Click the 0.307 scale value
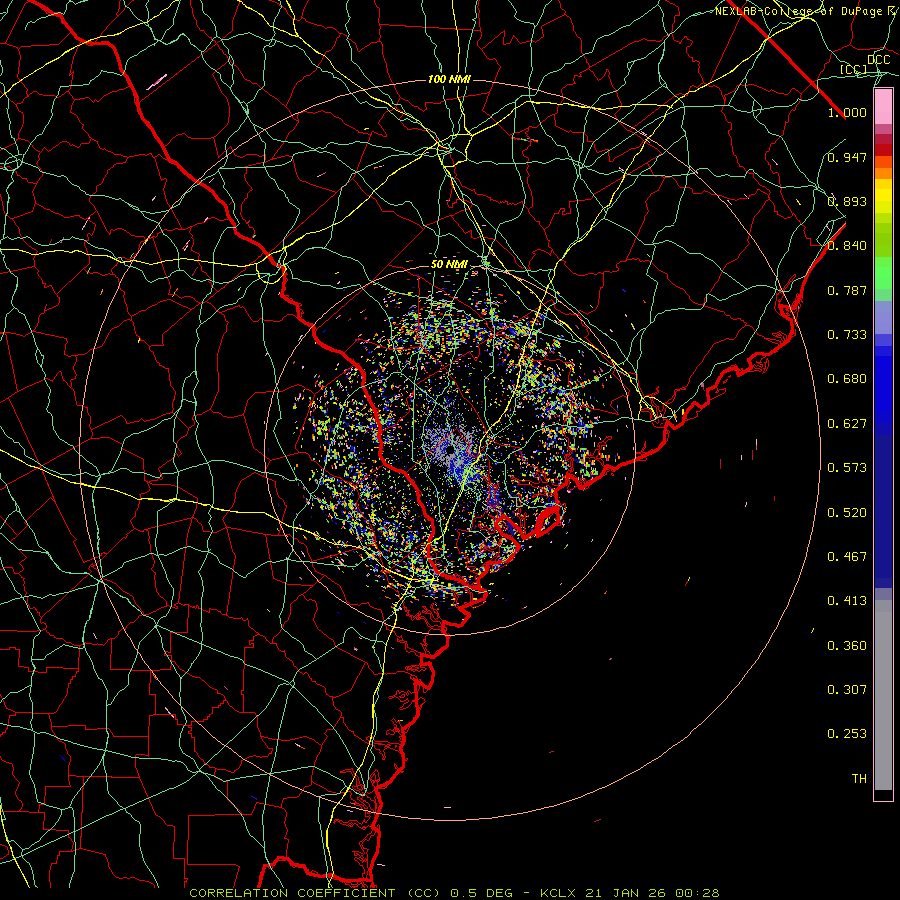The width and height of the screenshot is (900, 900). coord(847,690)
